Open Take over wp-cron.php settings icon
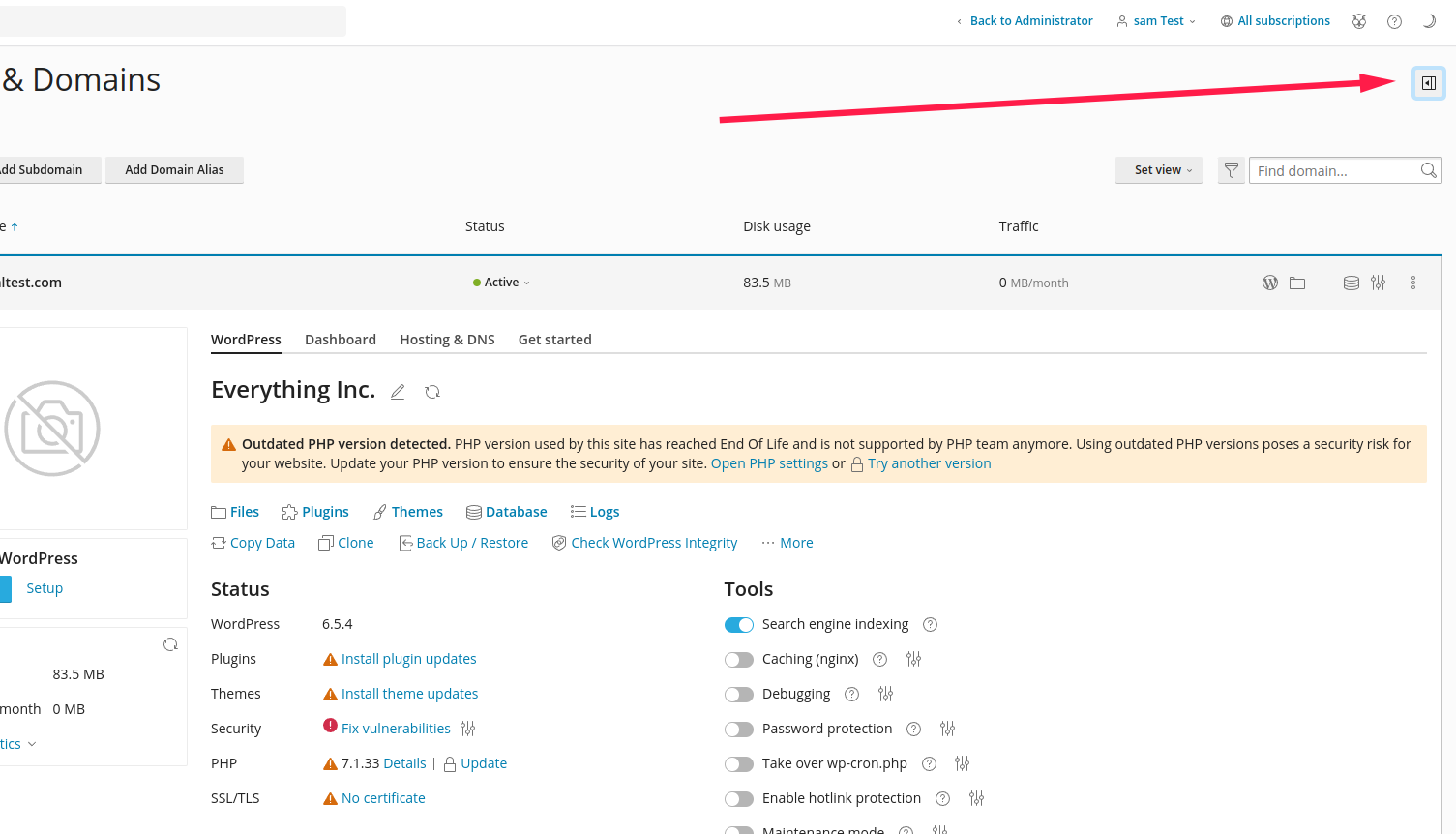Viewport: 1456px width, 834px height. pyautogui.click(x=962, y=763)
